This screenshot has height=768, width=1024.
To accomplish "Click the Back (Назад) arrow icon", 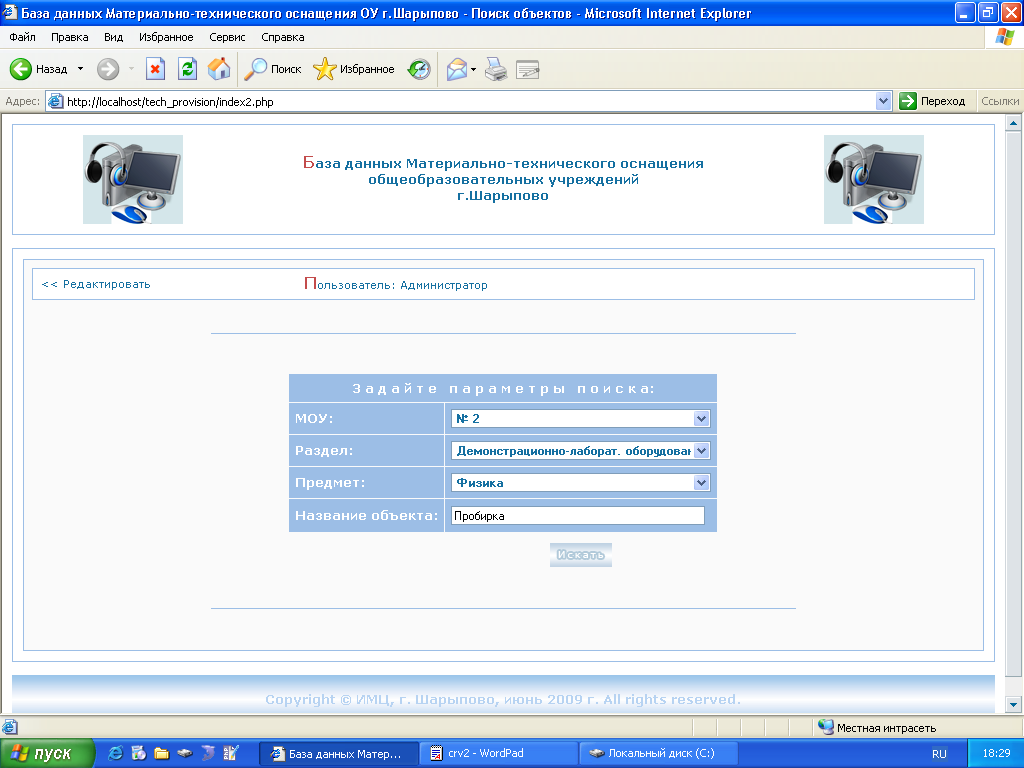I will pos(22,69).
